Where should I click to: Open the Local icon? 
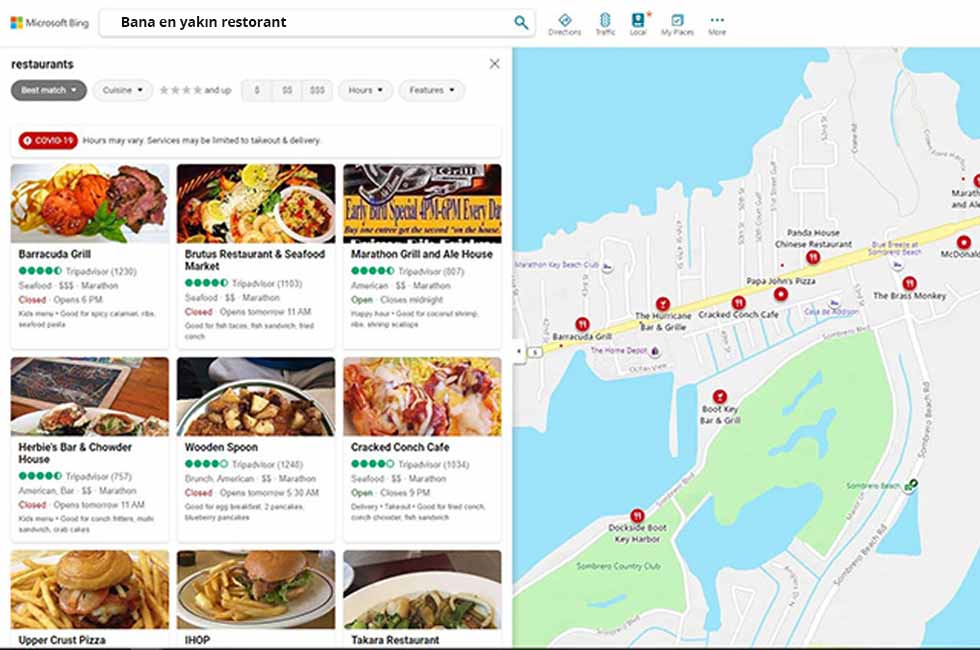638,24
